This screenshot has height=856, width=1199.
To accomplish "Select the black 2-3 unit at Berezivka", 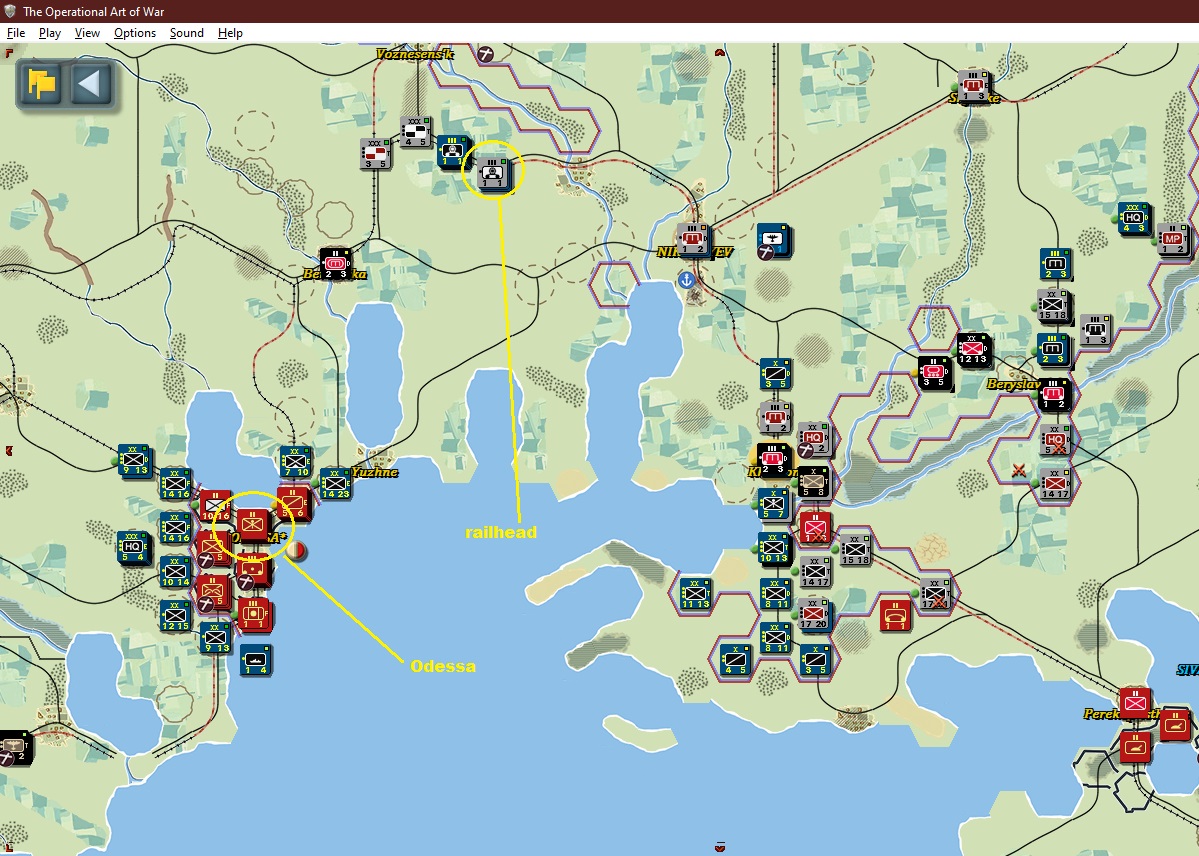I will pos(335,264).
